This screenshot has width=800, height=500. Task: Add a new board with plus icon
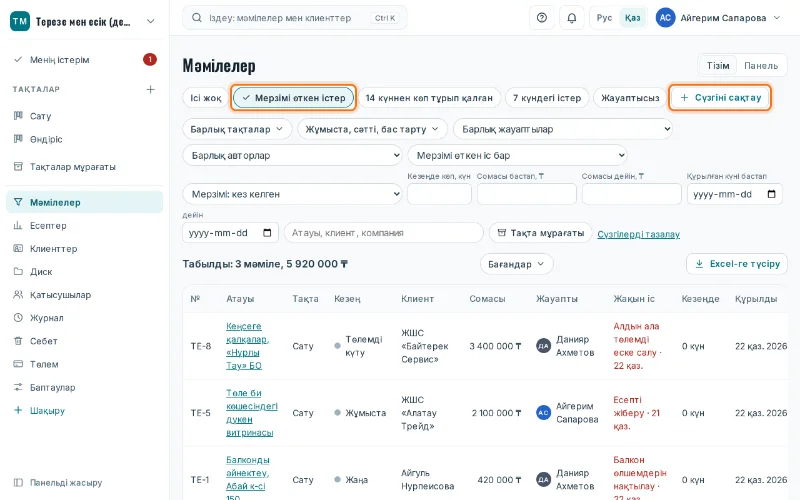pos(151,89)
